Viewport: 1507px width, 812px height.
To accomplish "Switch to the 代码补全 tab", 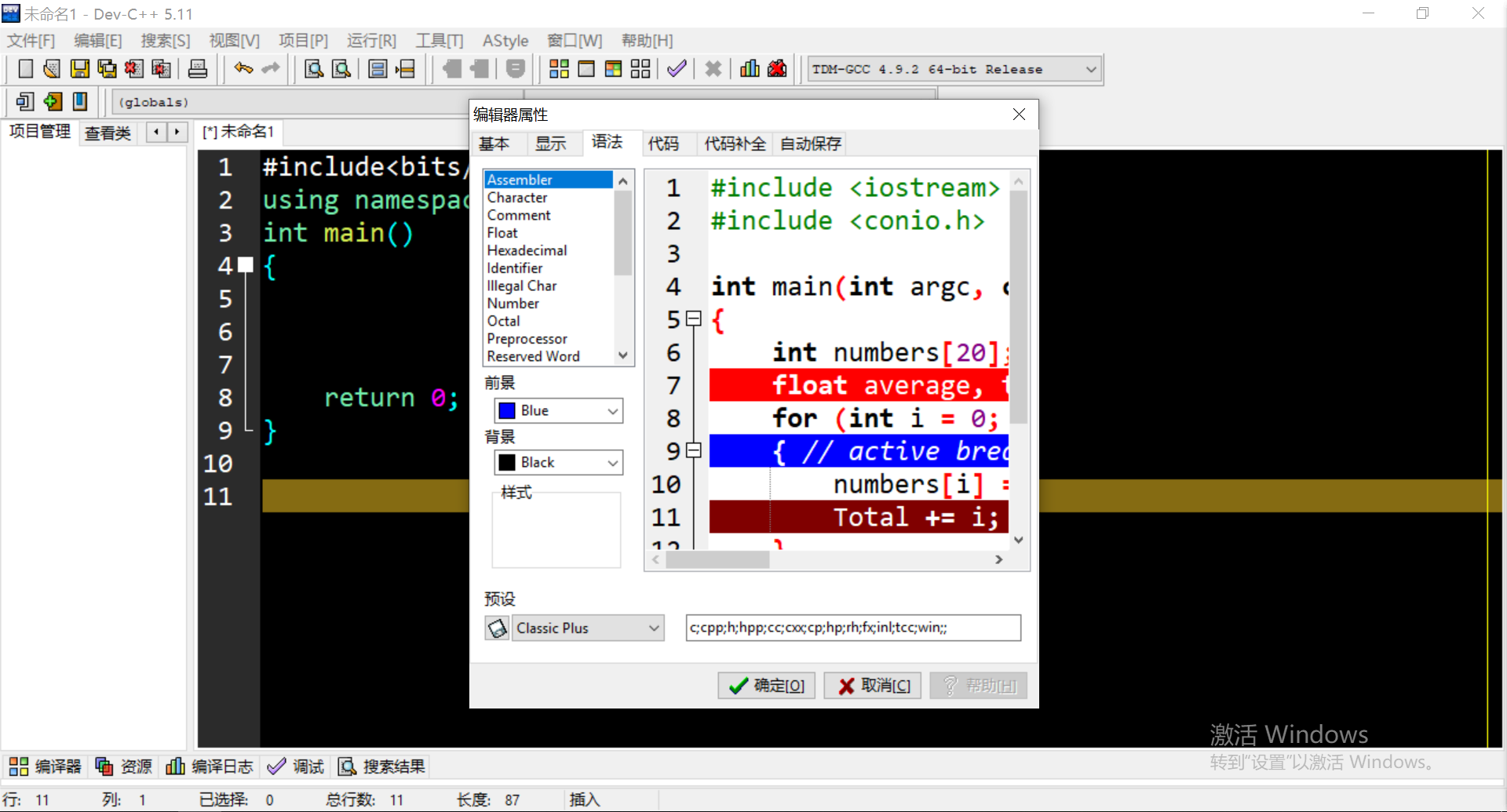I will pos(735,144).
